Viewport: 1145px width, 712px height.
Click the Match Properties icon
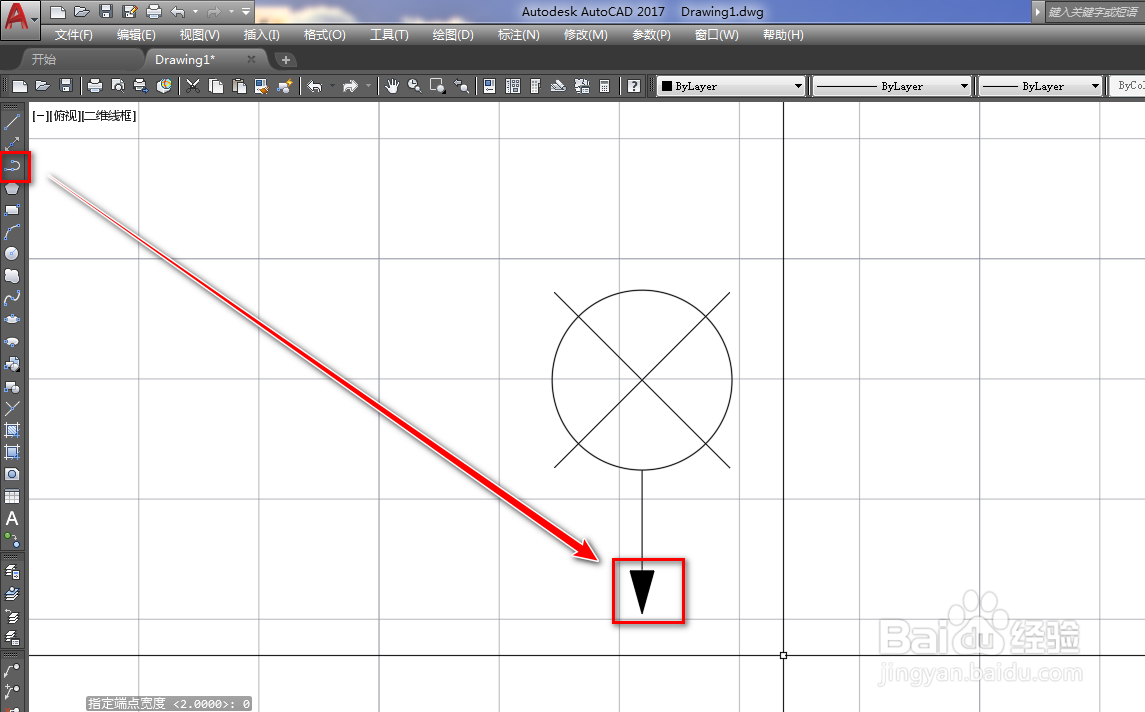pyautogui.click(x=261, y=86)
